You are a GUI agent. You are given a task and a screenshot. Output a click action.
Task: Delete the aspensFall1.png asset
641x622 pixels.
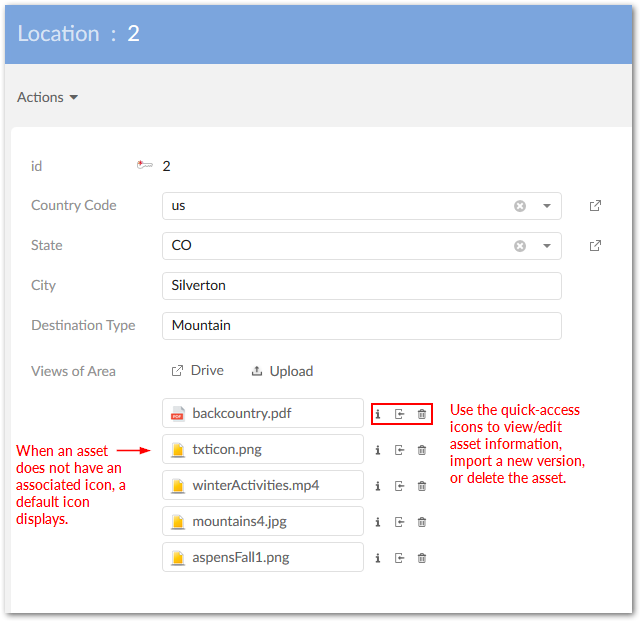click(422, 558)
